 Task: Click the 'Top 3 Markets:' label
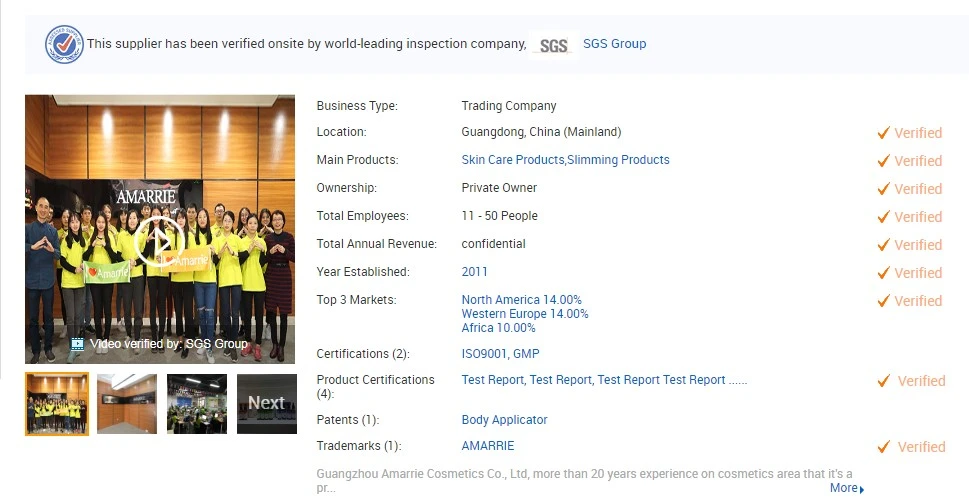click(357, 300)
